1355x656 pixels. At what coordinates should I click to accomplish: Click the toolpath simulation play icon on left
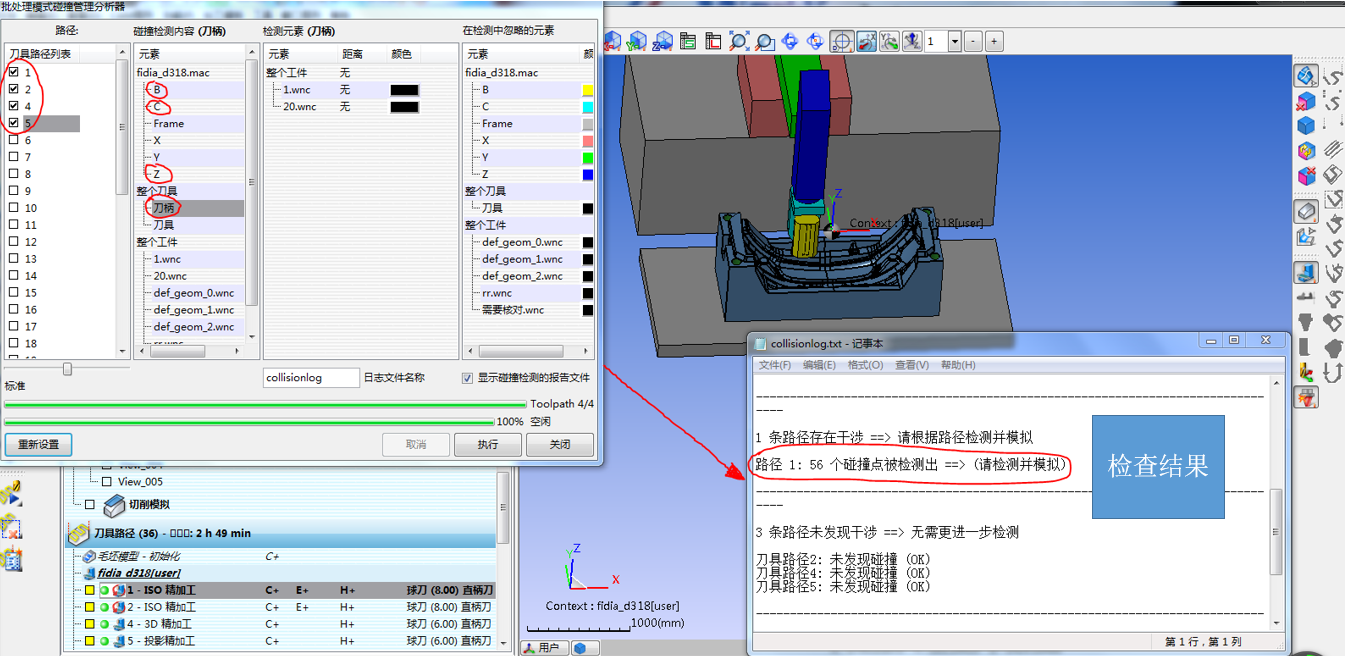tap(12, 493)
